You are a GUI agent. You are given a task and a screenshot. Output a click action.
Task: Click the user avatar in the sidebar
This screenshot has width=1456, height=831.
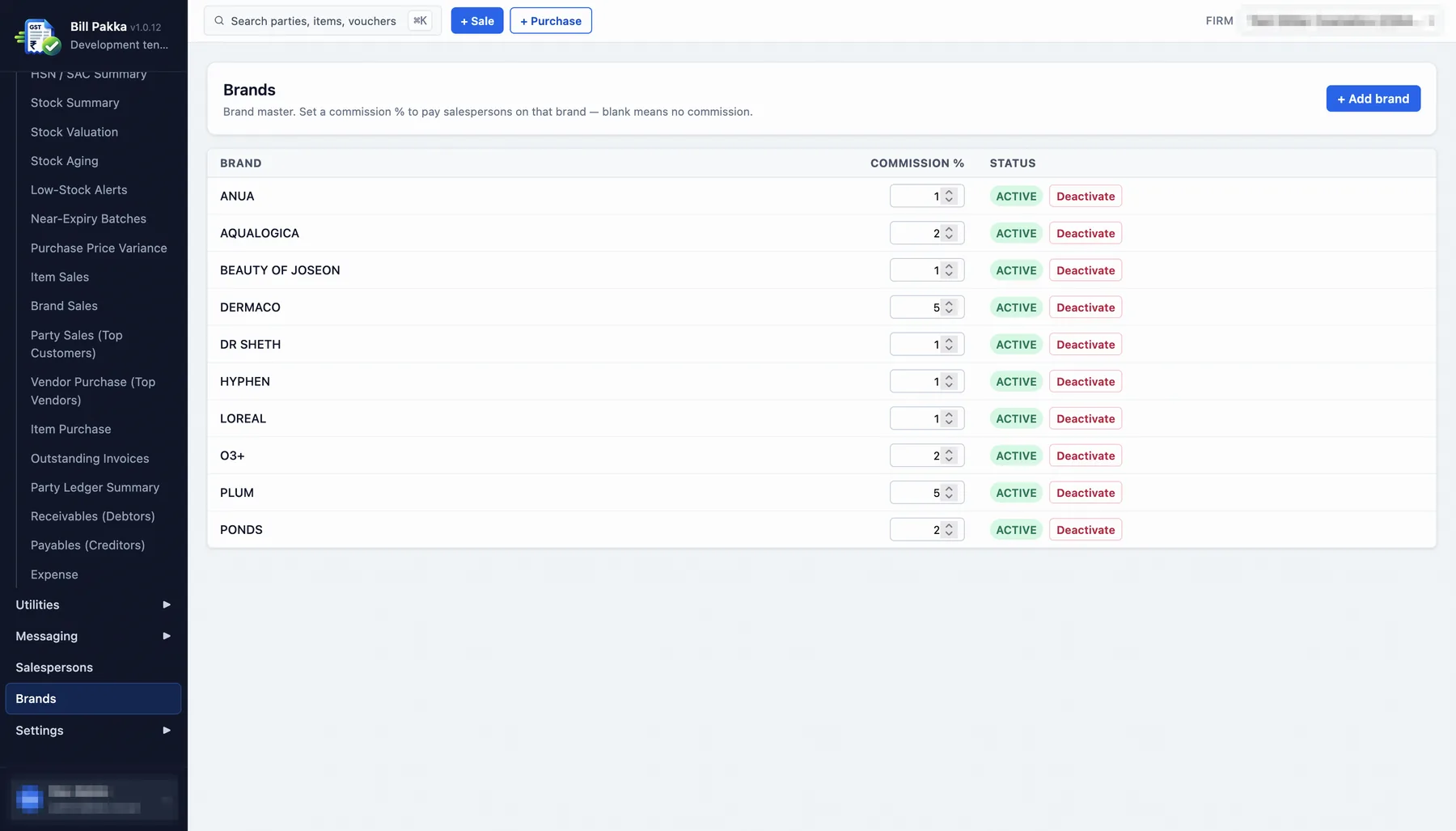(x=29, y=799)
